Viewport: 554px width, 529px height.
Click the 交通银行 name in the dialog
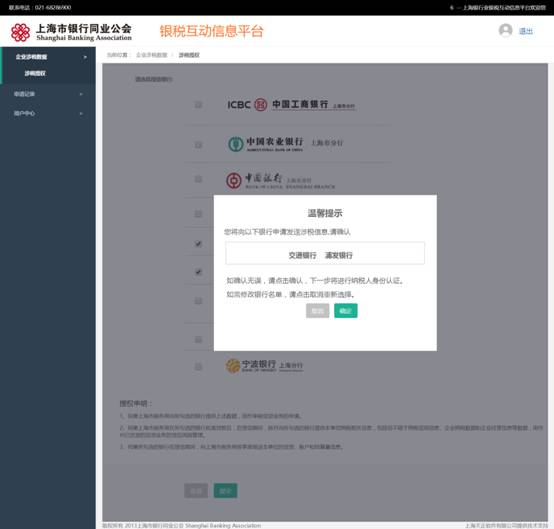[302, 255]
